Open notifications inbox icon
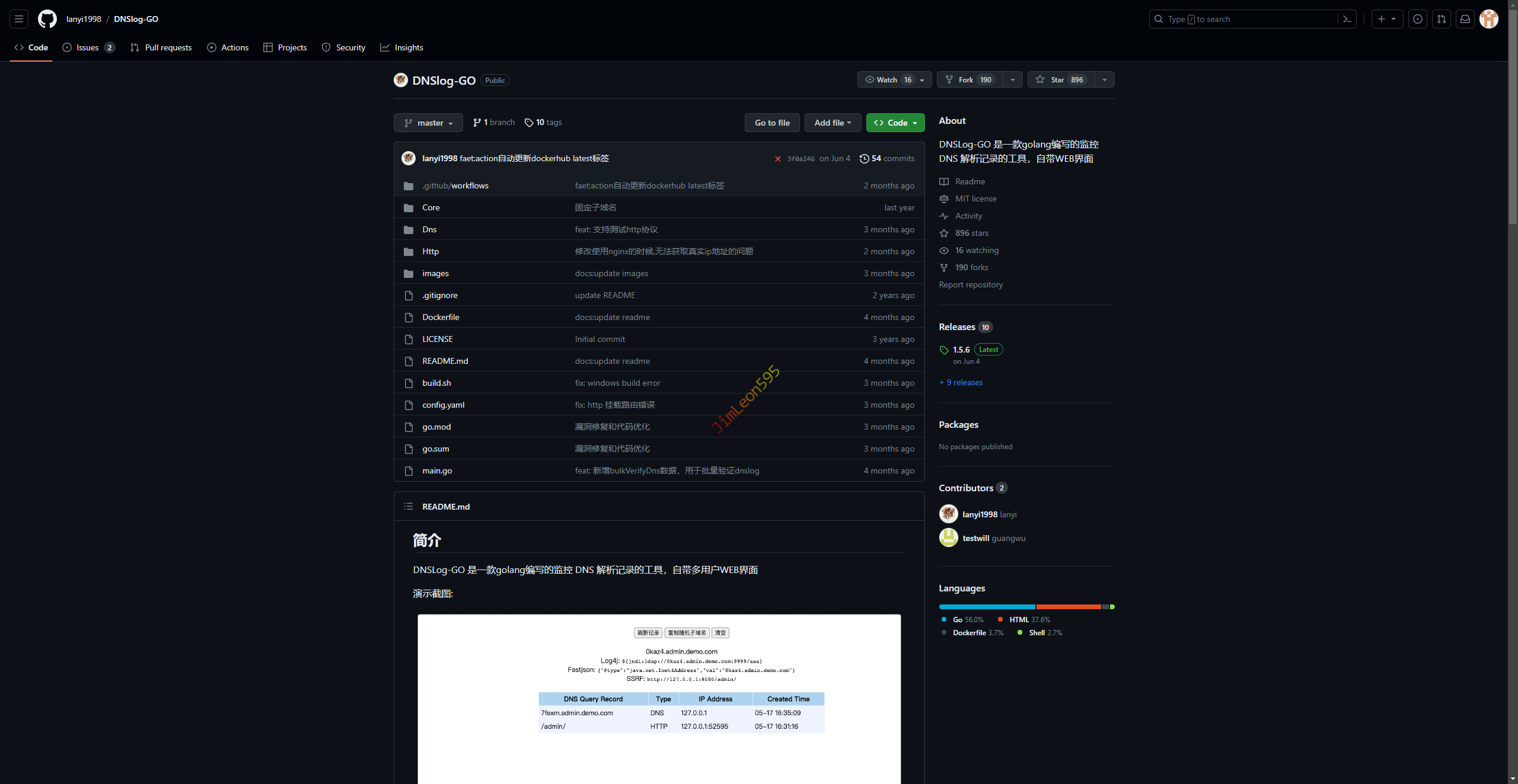Image resolution: width=1518 pixels, height=784 pixels. tap(1465, 19)
